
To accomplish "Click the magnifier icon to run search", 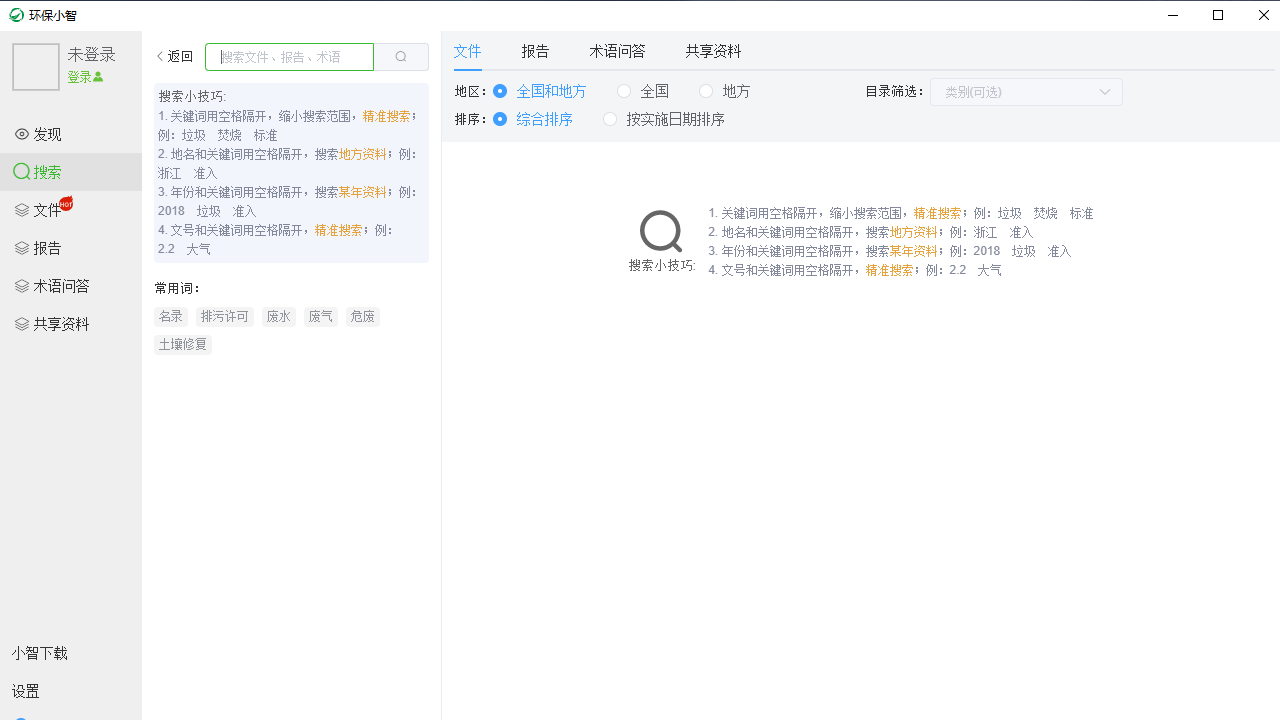I will tap(401, 57).
